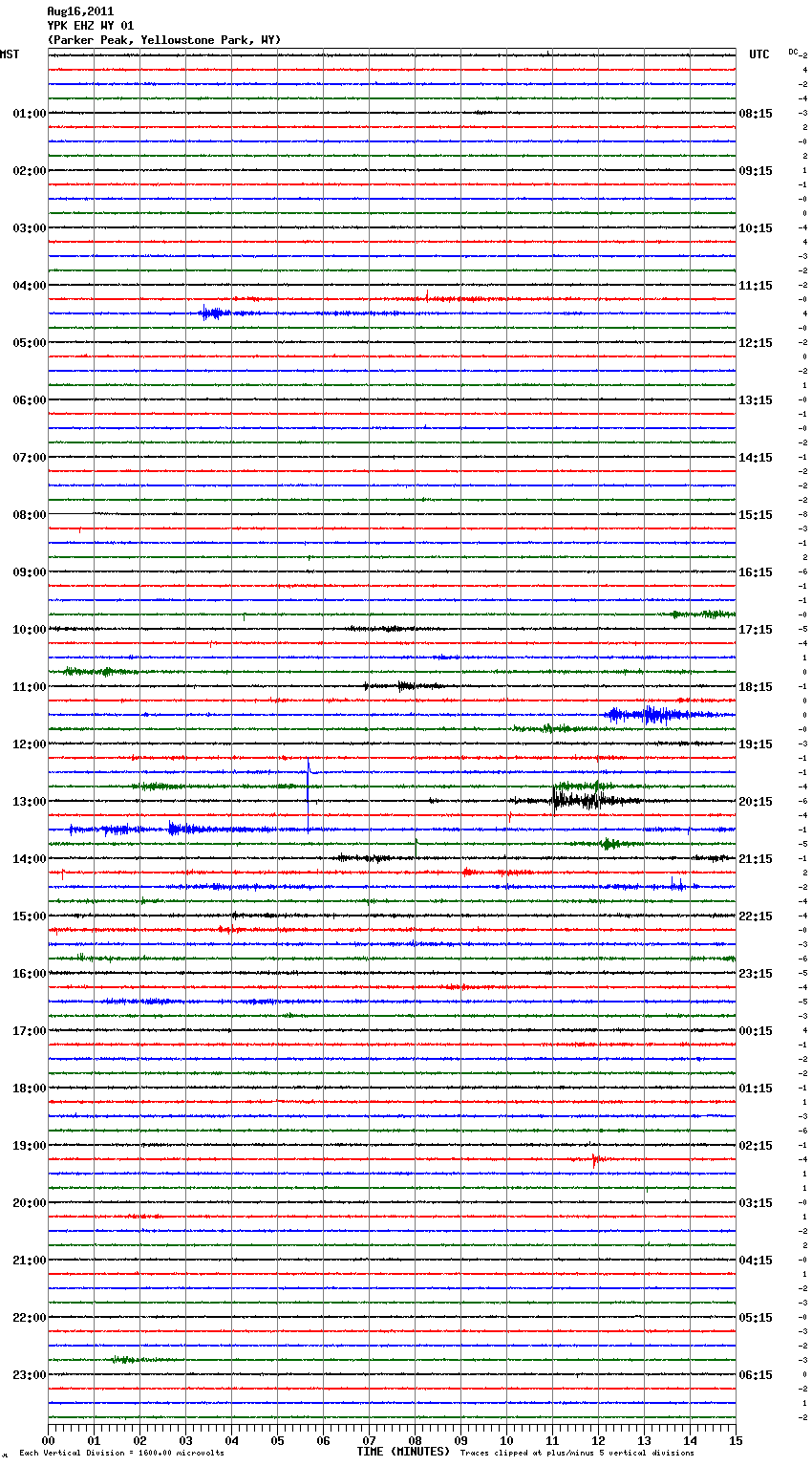This screenshot has width=812, height=1466.
Task: Click the TIME (MINUTES) axis title
Action: pyautogui.click(x=403, y=1452)
